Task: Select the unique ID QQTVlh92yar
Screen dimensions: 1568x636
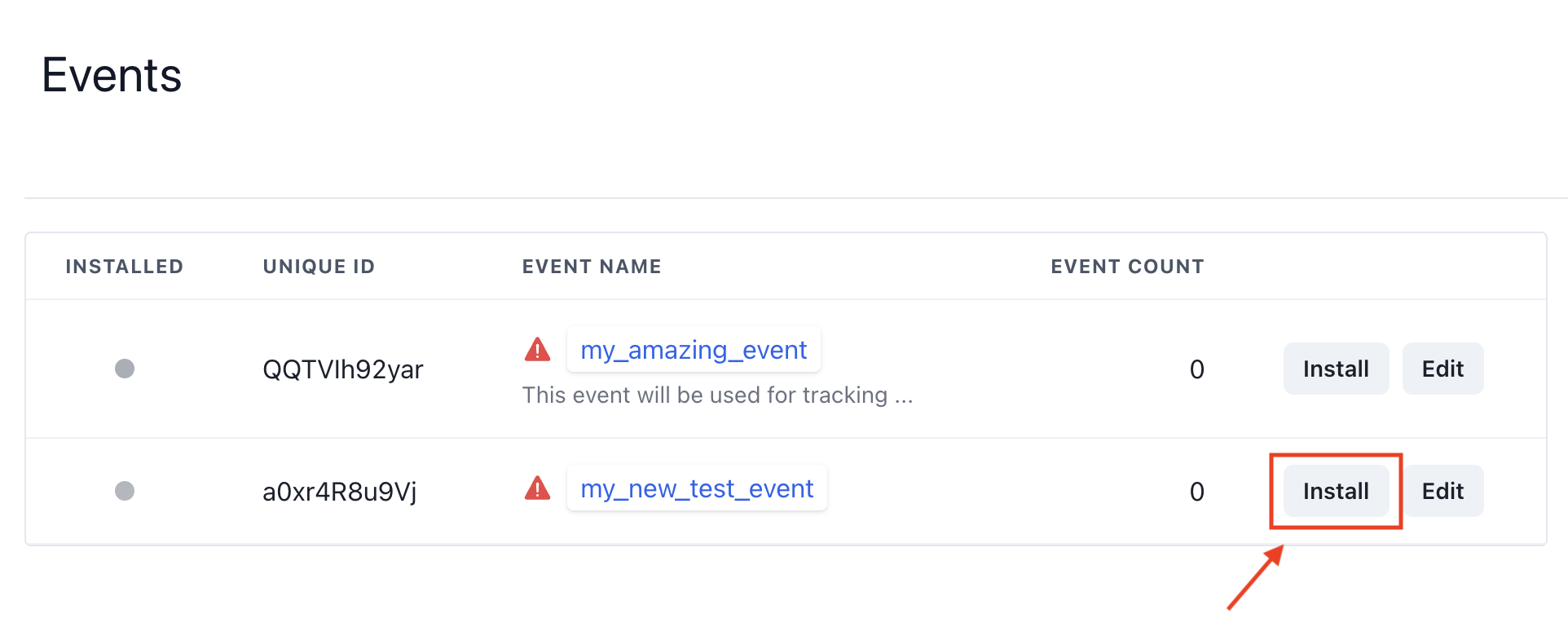Action: [343, 369]
